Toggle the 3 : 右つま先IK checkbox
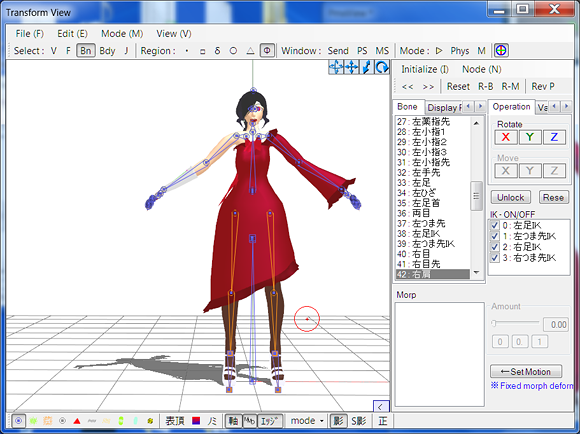Screen dimensions: 580x434 click(495, 258)
